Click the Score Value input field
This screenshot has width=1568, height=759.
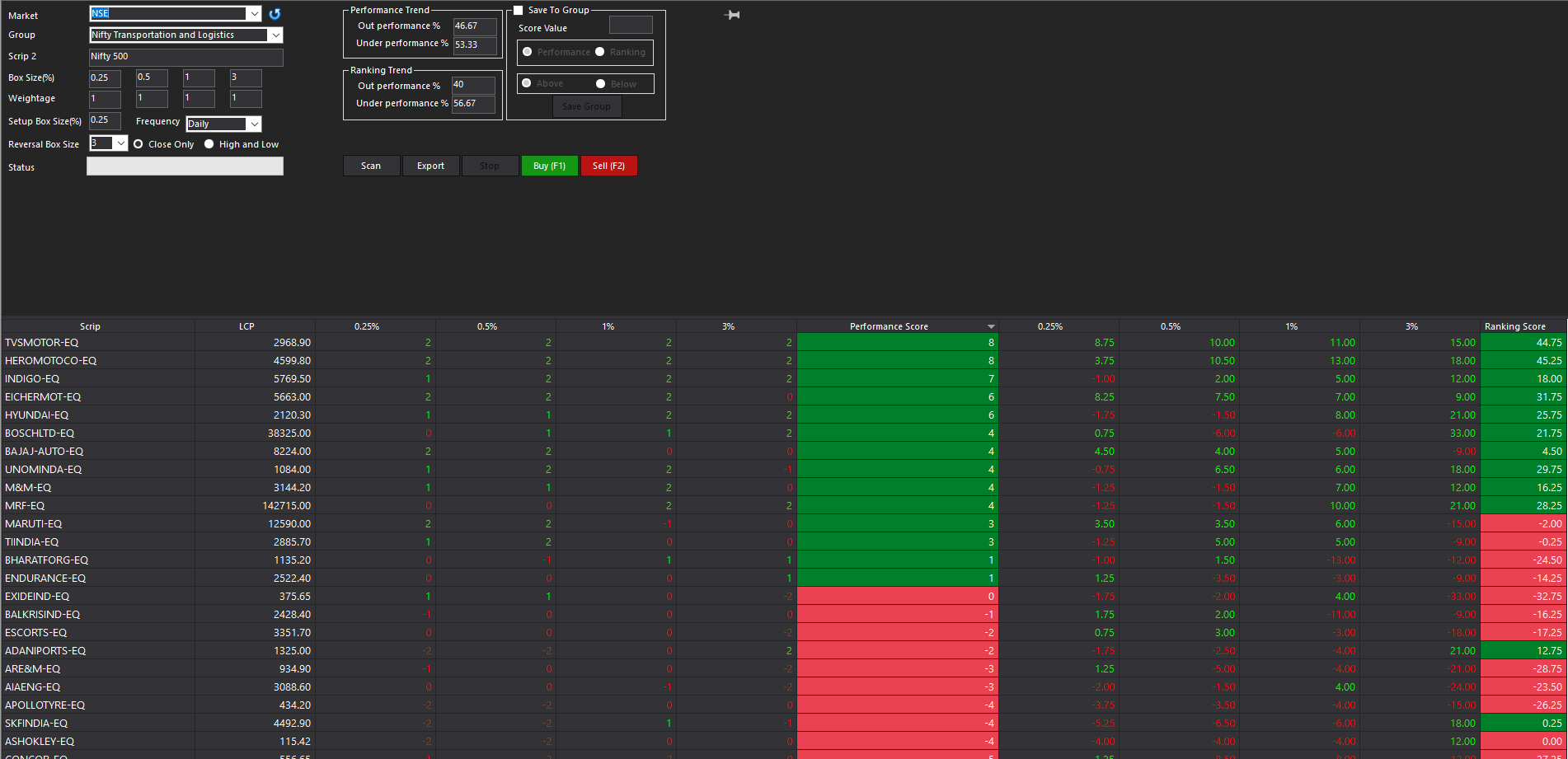click(x=631, y=25)
